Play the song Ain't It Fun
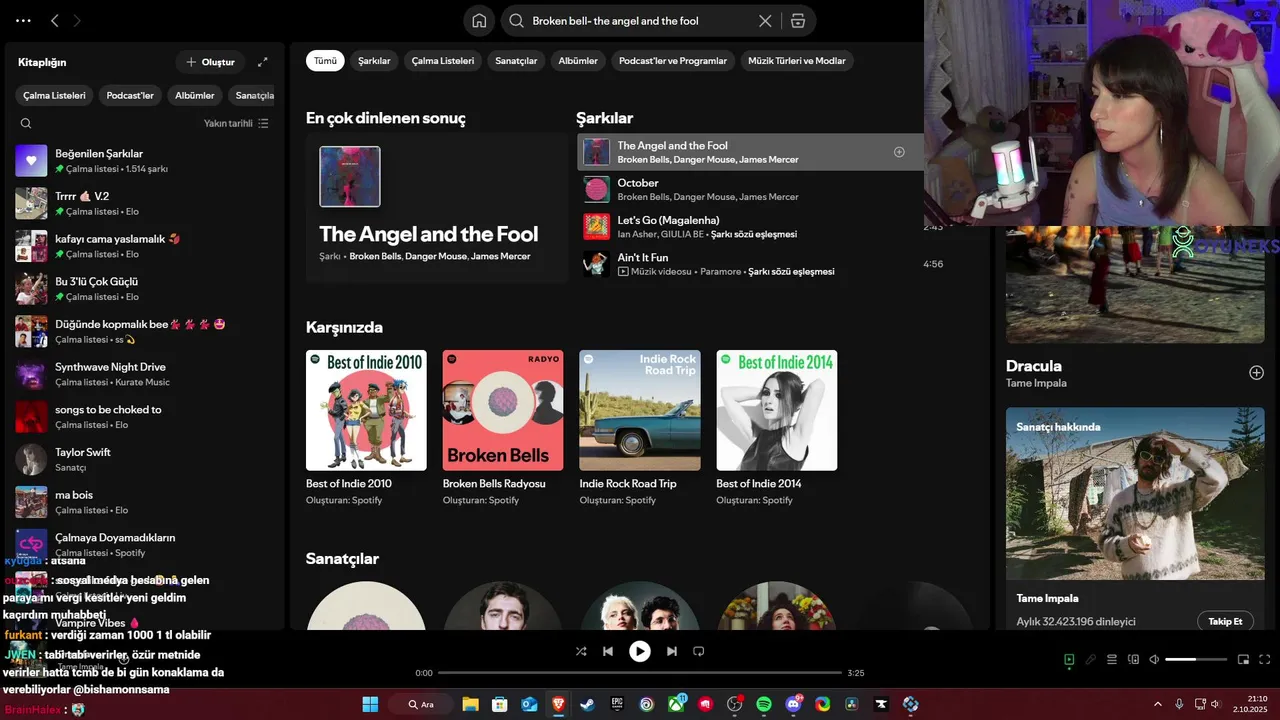 pyautogui.click(x=750, y=264)
